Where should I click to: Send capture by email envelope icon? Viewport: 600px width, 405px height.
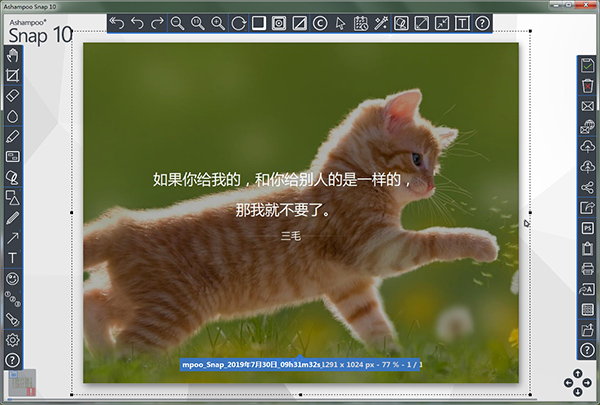587,106
